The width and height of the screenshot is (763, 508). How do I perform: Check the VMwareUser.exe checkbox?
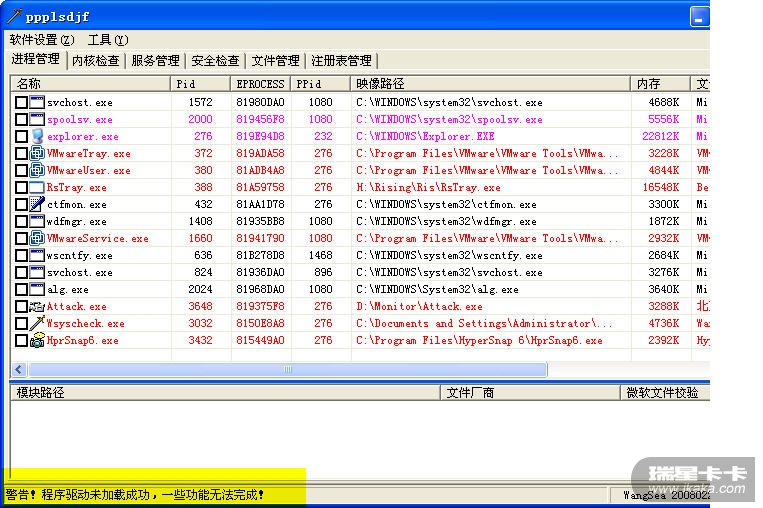click(21, 170)
